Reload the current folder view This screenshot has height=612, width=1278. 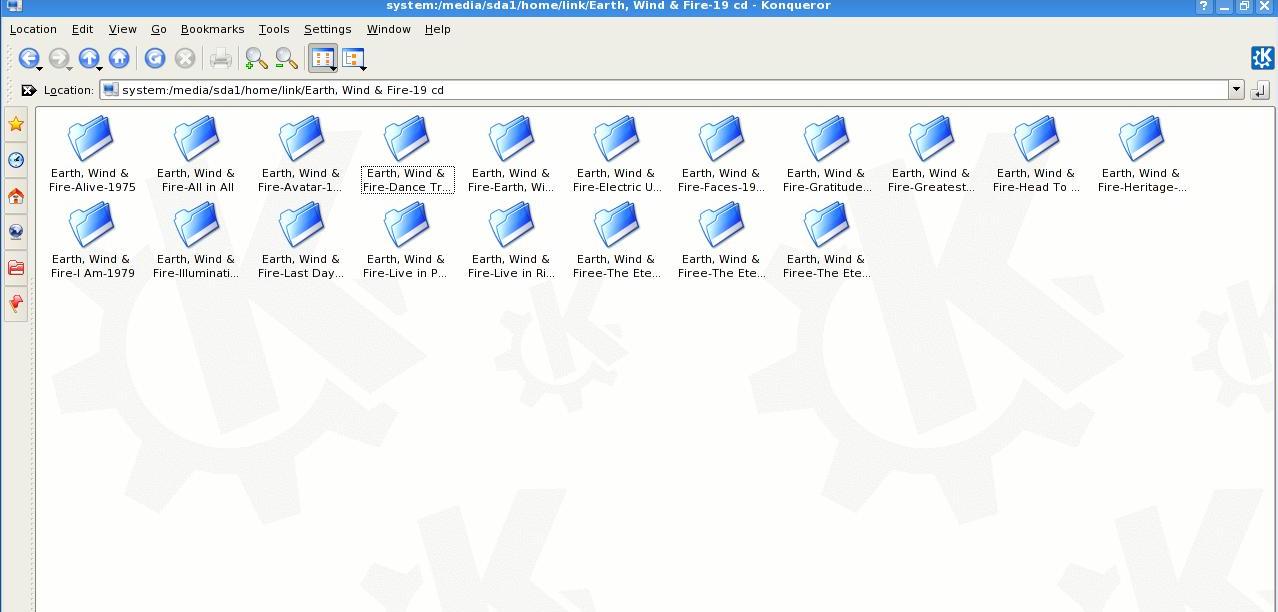155,58
